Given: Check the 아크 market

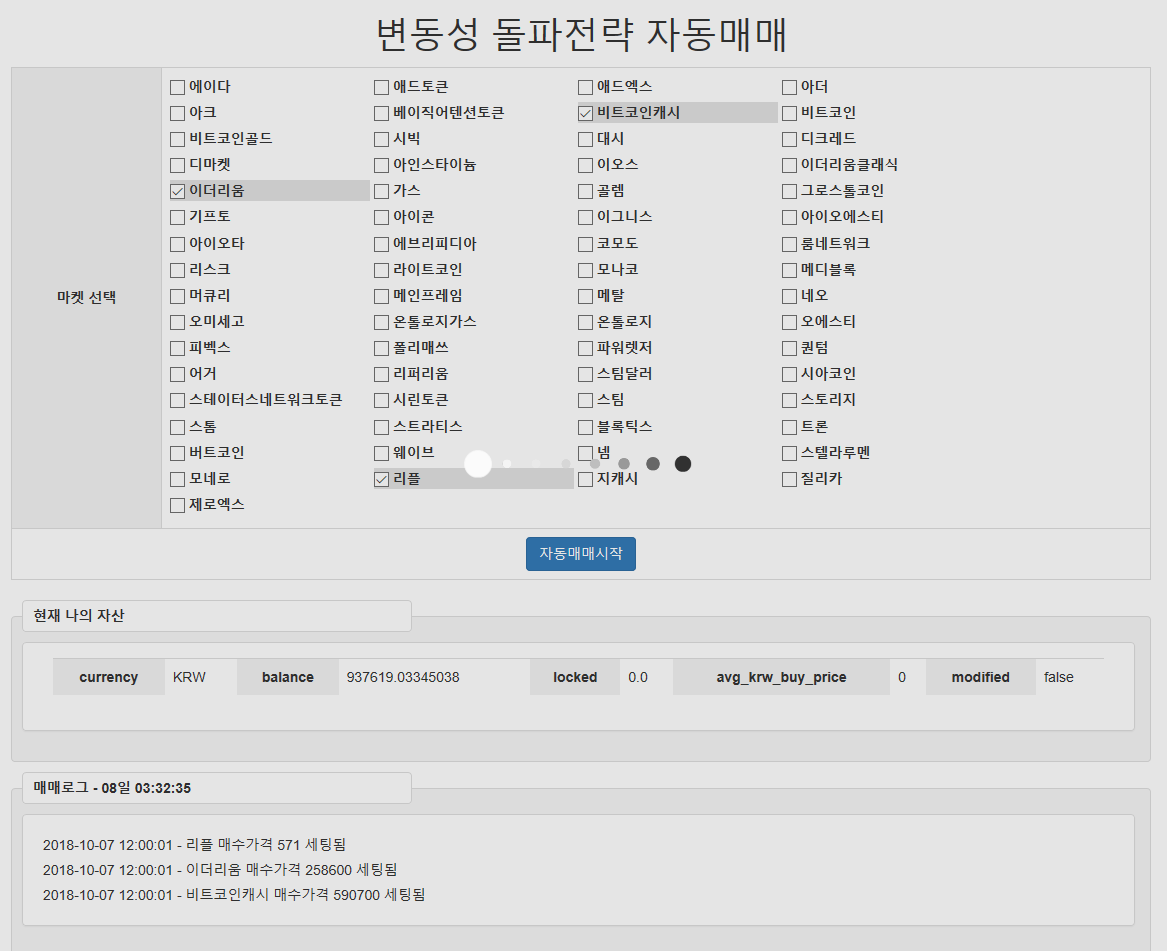Looking at the screenshot, I should click(x=177, y=113).
